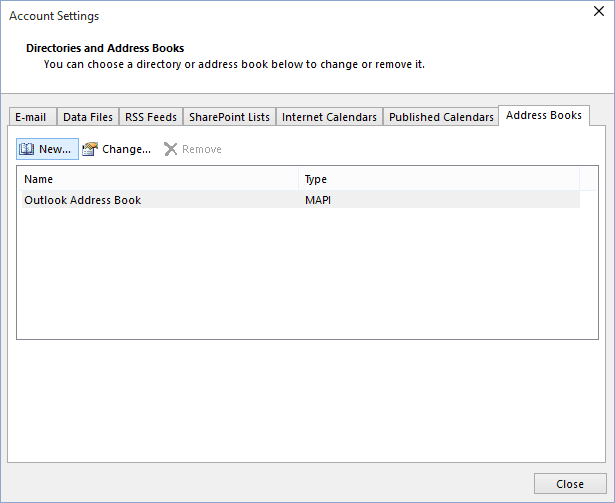This screenshot has height=503, width=615.
Task: Select the SharePoint Lists tab
Action: coord(229,117)
